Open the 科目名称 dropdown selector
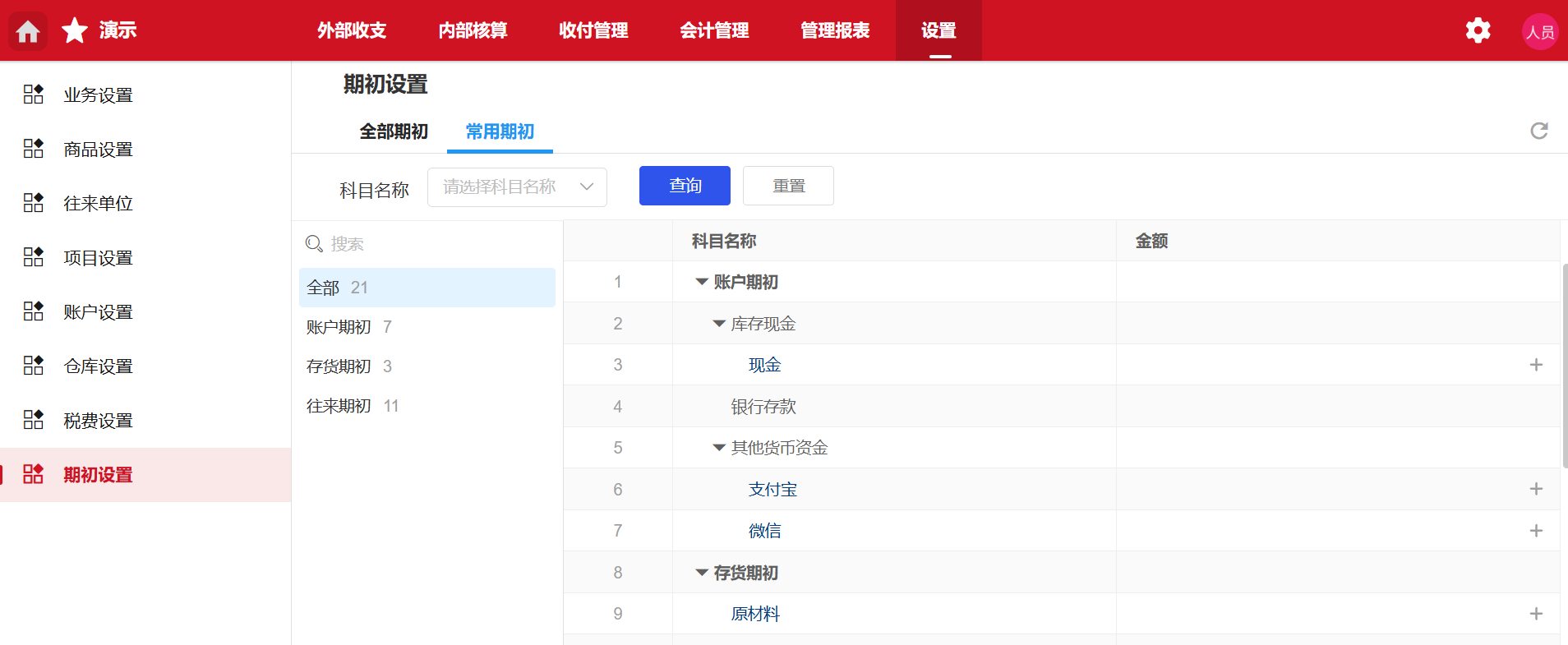The height and width of the screenshot is (645, 1568). coord(517,187)
